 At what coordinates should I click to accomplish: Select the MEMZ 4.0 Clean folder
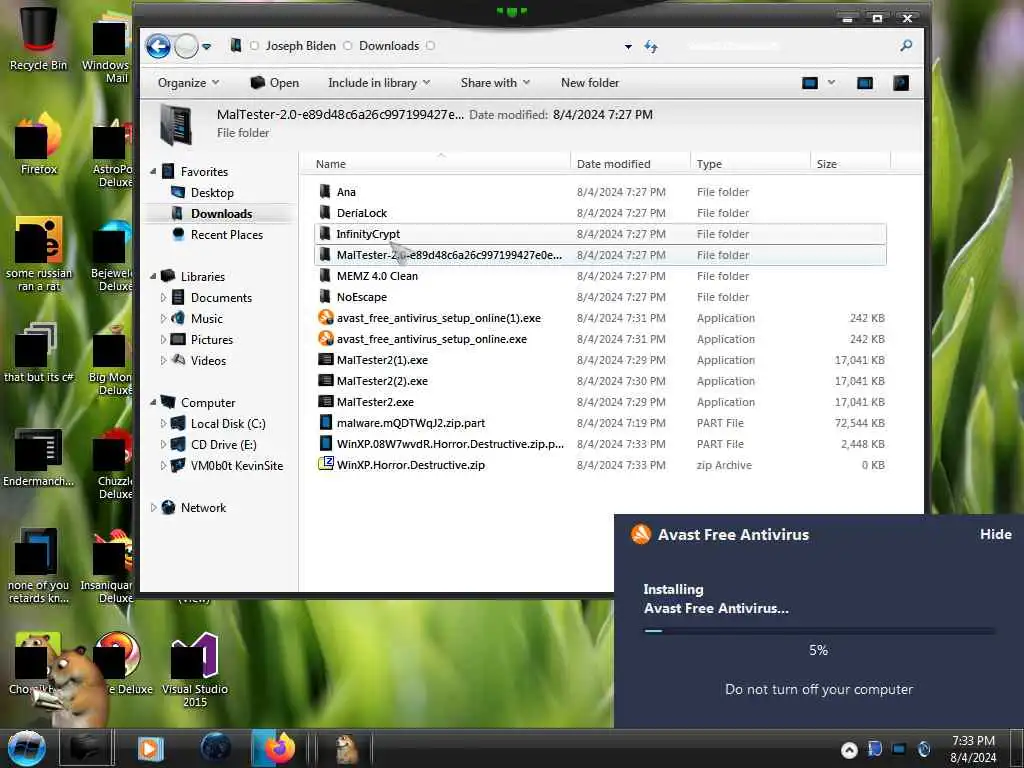click(377, 276)
